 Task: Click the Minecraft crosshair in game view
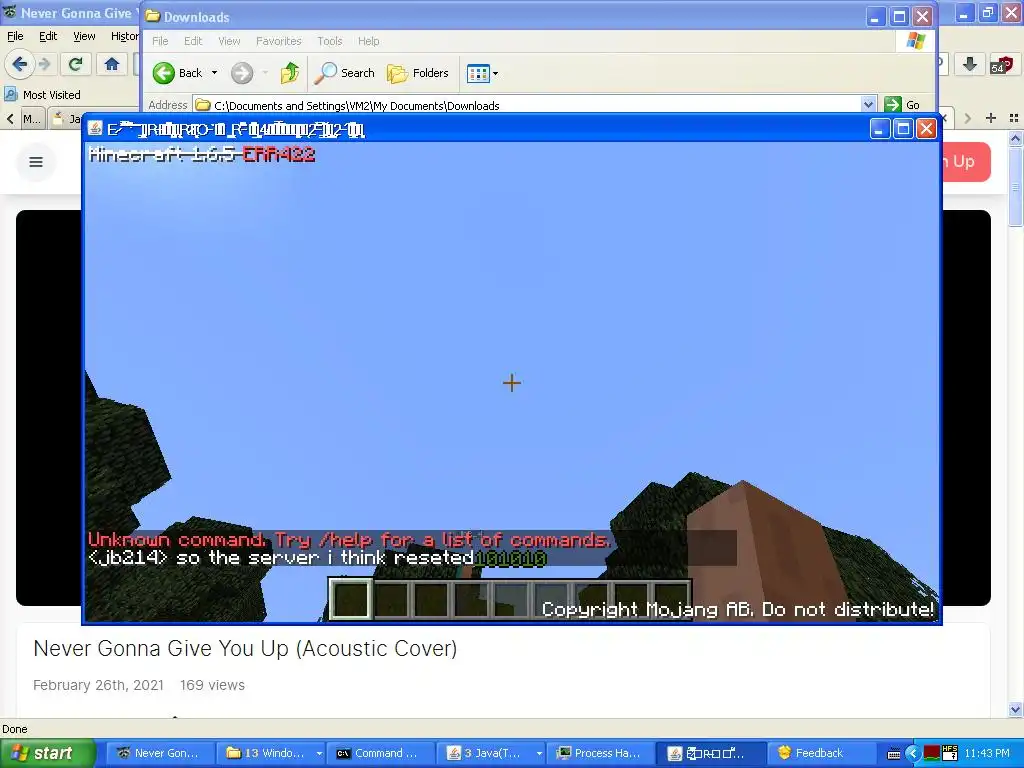(512, 383)
